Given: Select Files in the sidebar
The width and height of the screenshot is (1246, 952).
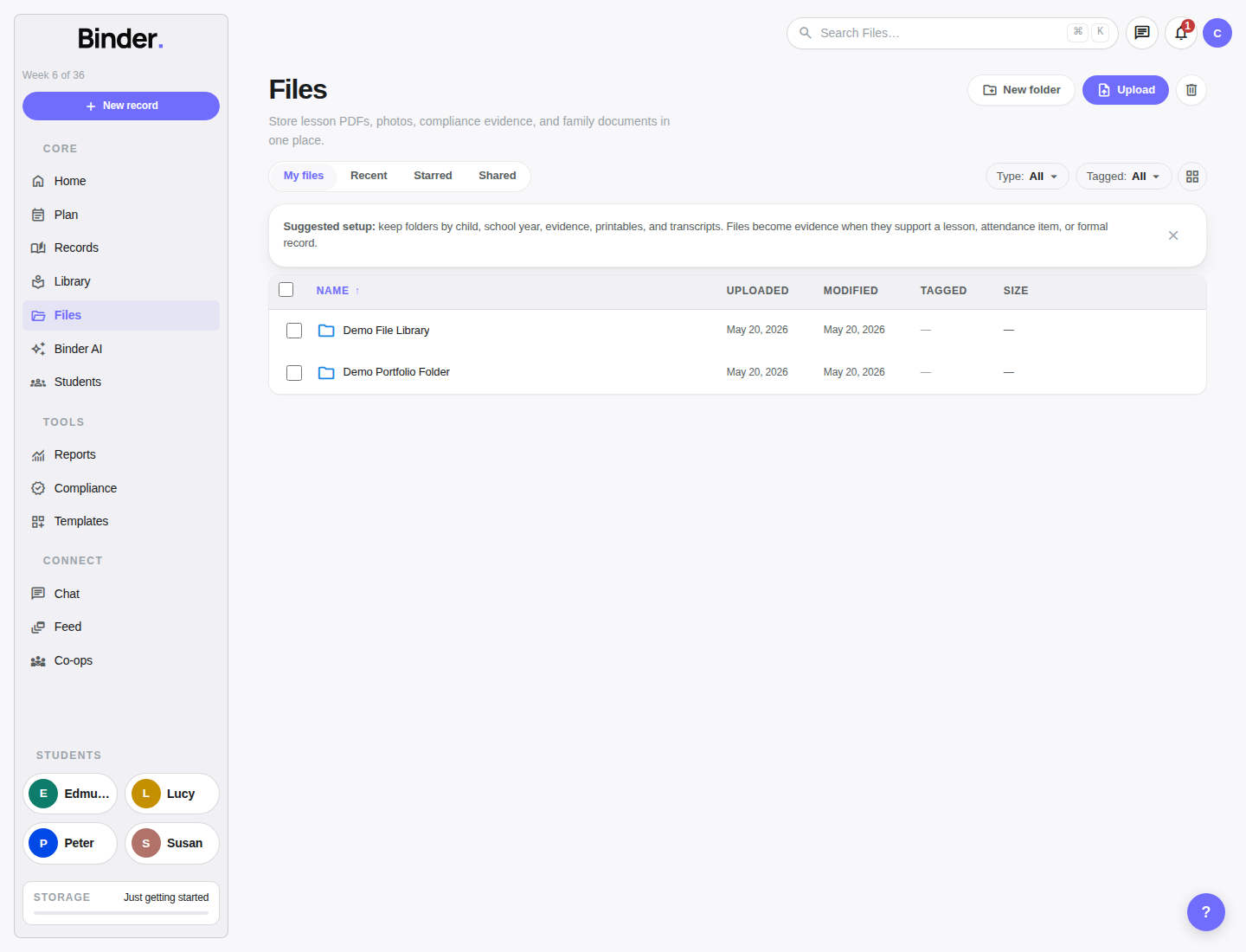Looking at the screenshot, I should [120, 315].
